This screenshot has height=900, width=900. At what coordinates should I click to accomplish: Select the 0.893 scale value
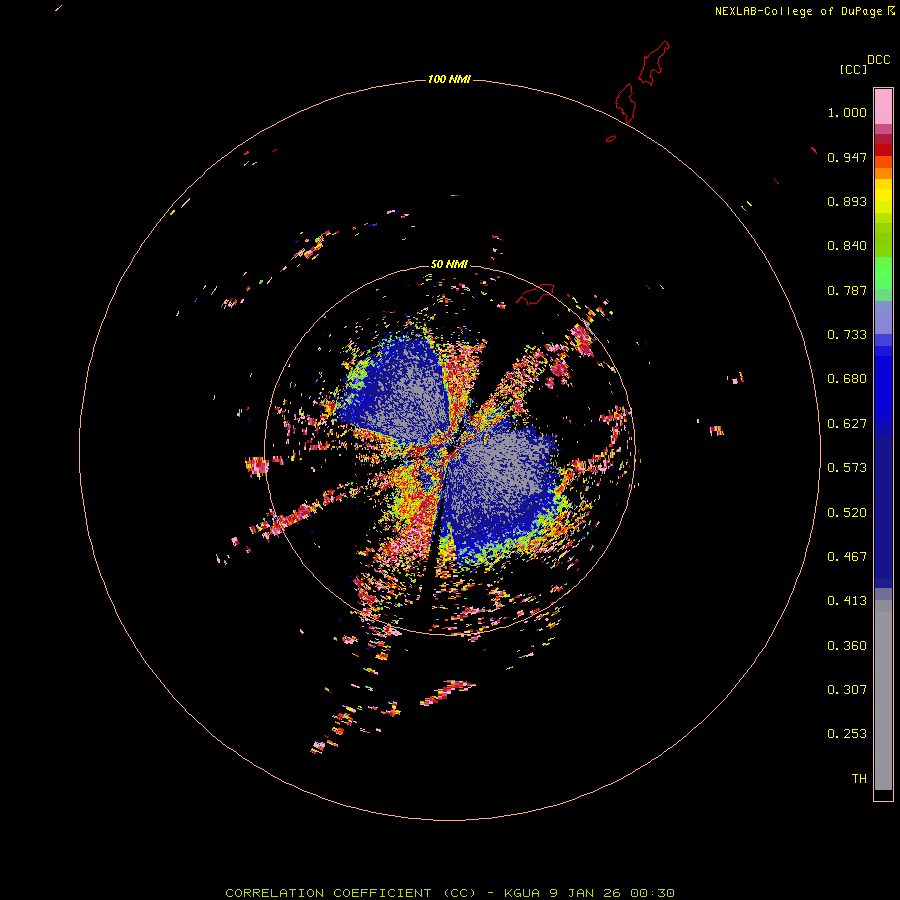pyautogui.click(x=847, y=201)
